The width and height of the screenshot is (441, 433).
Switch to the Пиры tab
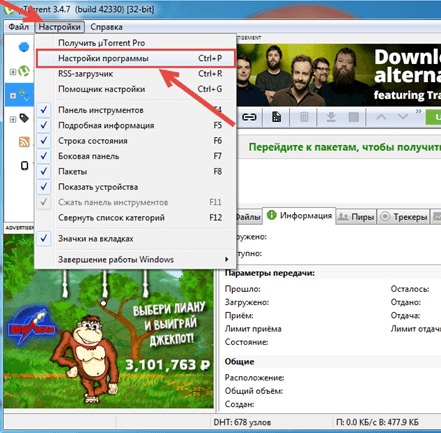(x=356, y=217)
